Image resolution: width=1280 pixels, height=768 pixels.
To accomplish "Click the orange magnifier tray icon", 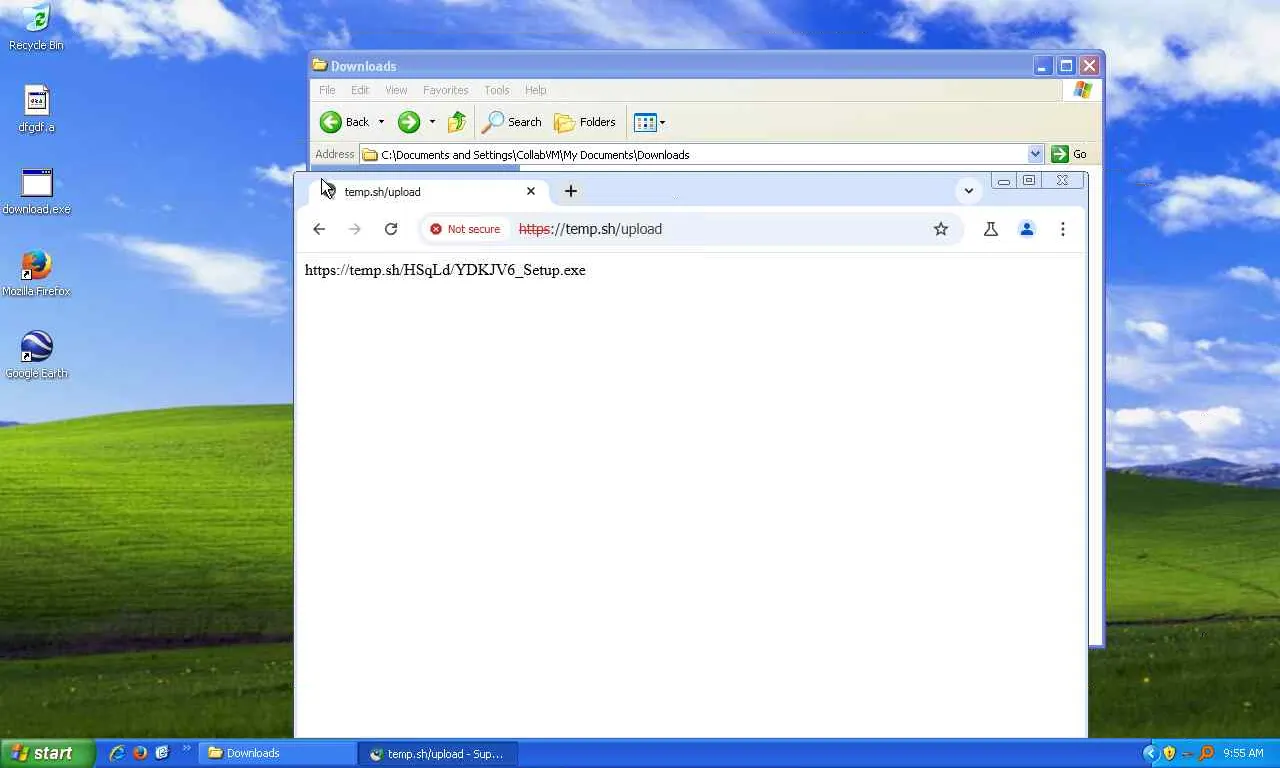I will point(1206,753).
